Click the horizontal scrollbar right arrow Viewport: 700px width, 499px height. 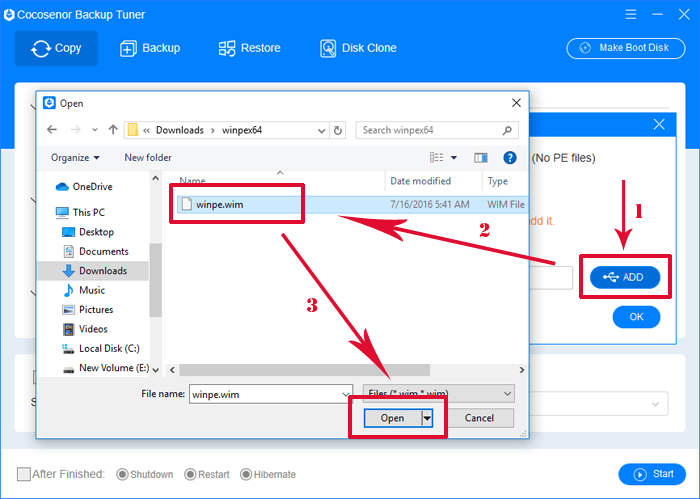[521, 370]
